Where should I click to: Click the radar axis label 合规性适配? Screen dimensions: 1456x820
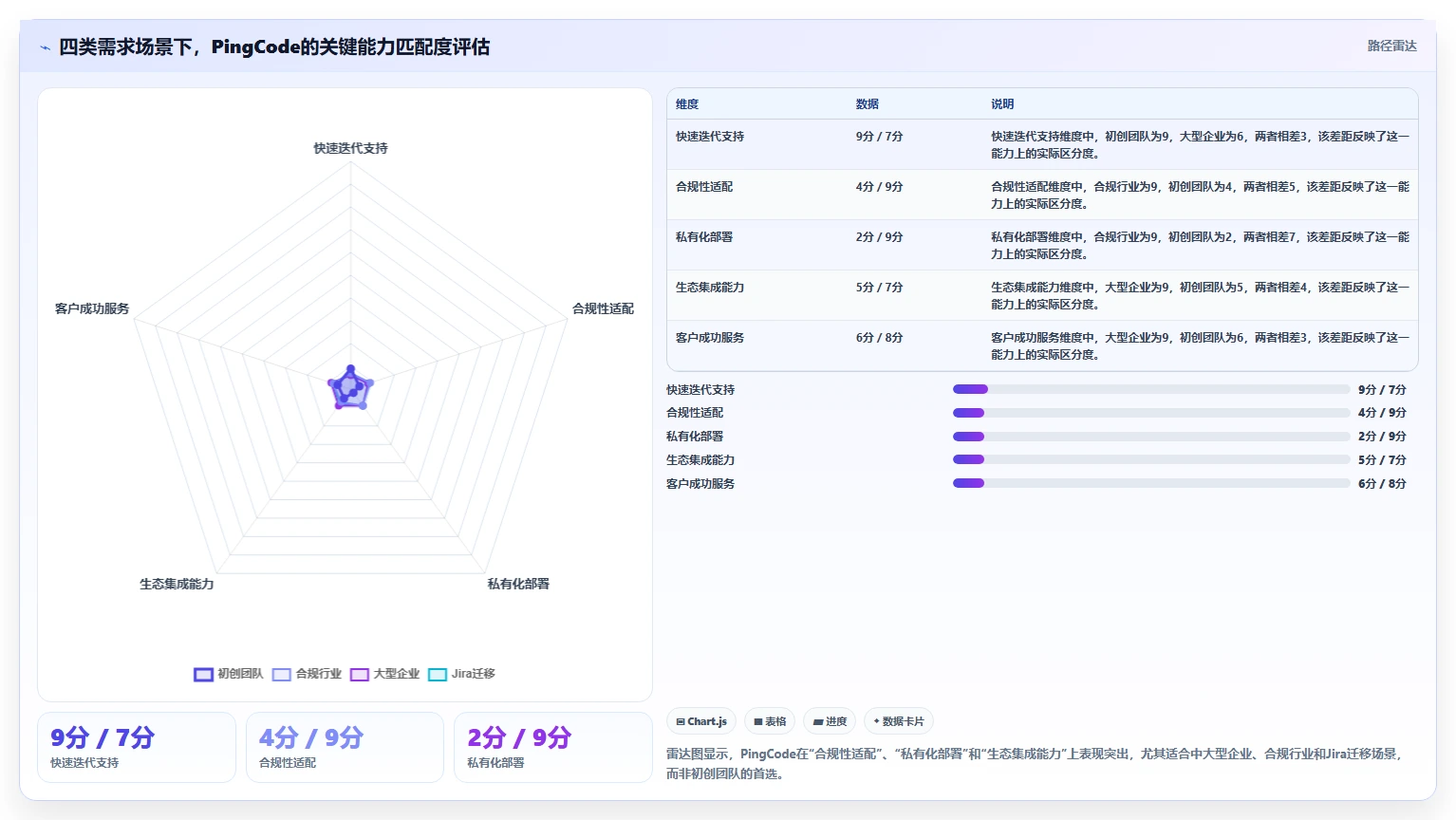603,308
